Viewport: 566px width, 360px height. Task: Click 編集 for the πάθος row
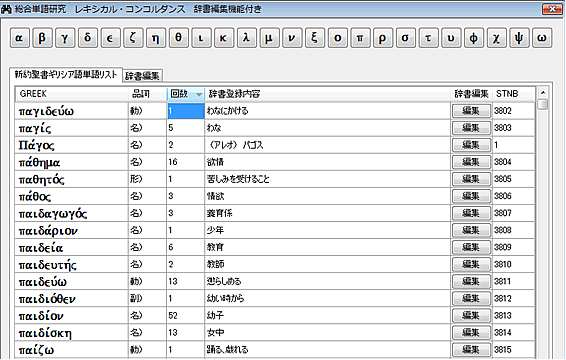pos(471,196)
